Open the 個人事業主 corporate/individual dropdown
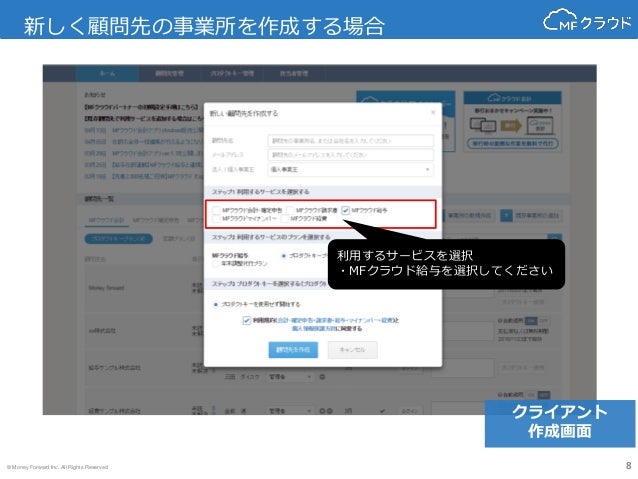The height and width of the screenshot is (479, 638). tap(350, 169)
